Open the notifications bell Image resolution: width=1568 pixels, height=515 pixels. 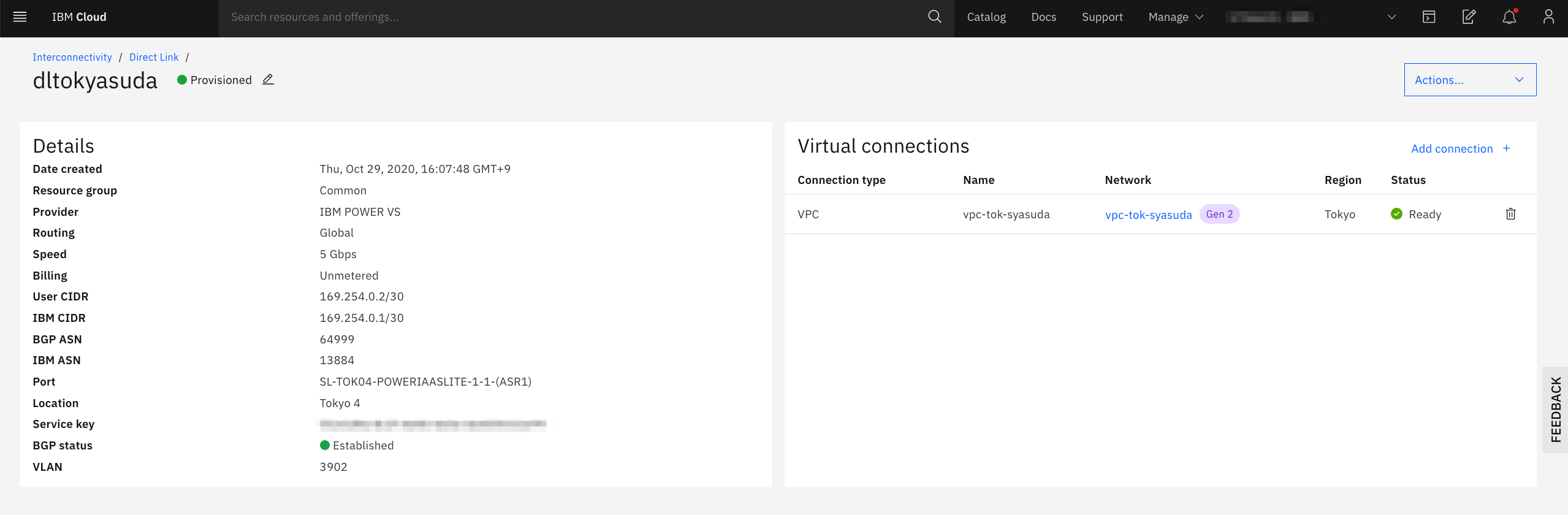(x=1509, y=17)
